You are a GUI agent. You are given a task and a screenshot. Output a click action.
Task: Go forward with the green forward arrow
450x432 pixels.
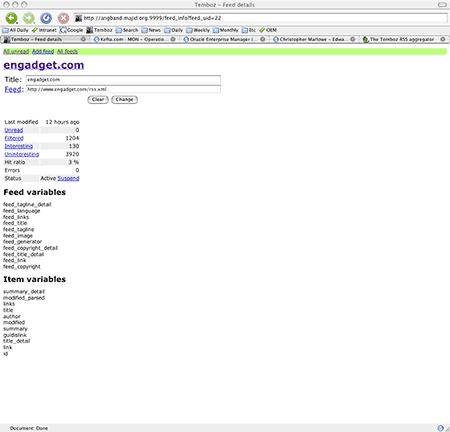point(29,18)
